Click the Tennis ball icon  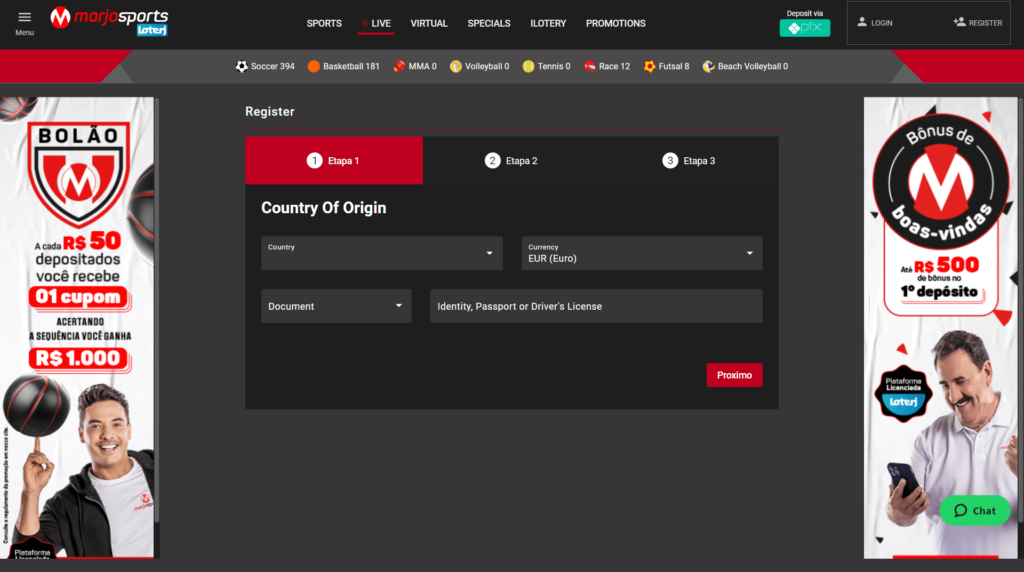[x=528, y=66]
